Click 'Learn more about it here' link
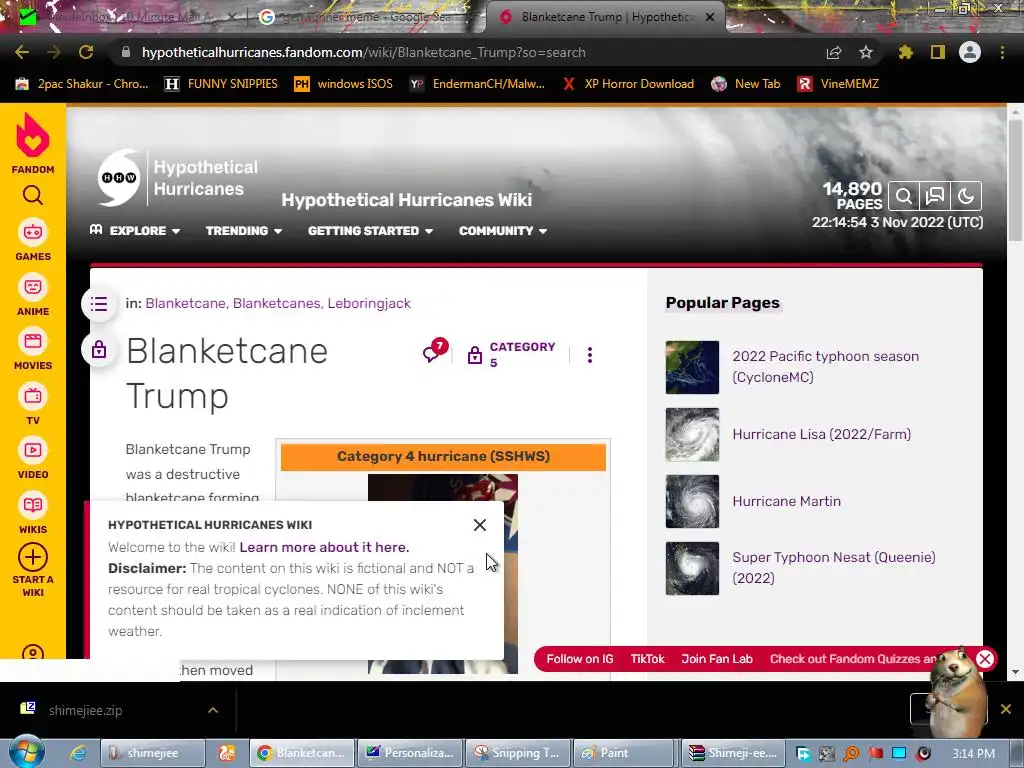The width and height of the screenshot is (1024, 768). coord(324,547)
